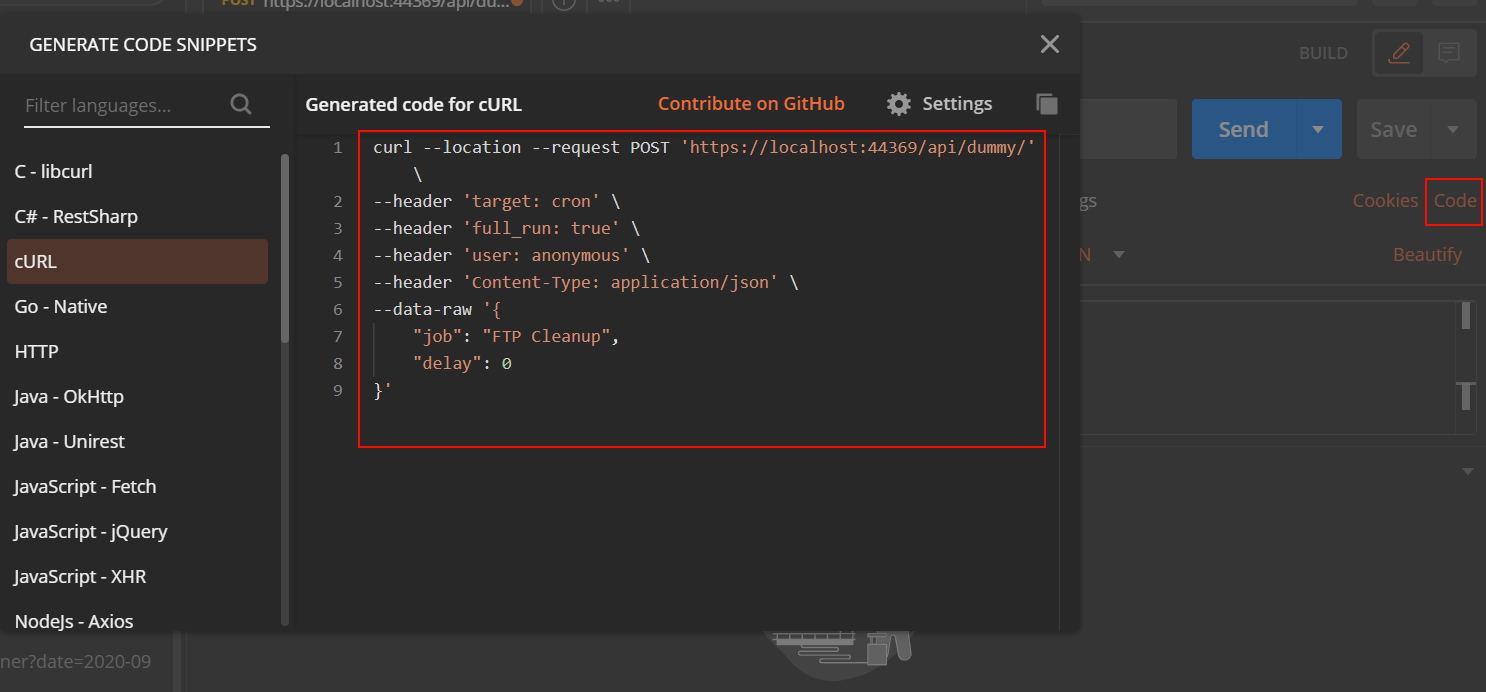
Task: Copy the generated cURL snippet to clipboard
Action: click(x=1047, y=104)
